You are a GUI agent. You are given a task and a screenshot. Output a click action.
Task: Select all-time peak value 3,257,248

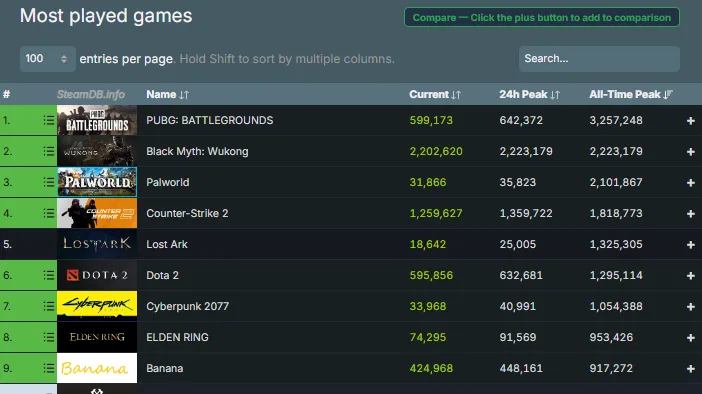coord(616,120)
